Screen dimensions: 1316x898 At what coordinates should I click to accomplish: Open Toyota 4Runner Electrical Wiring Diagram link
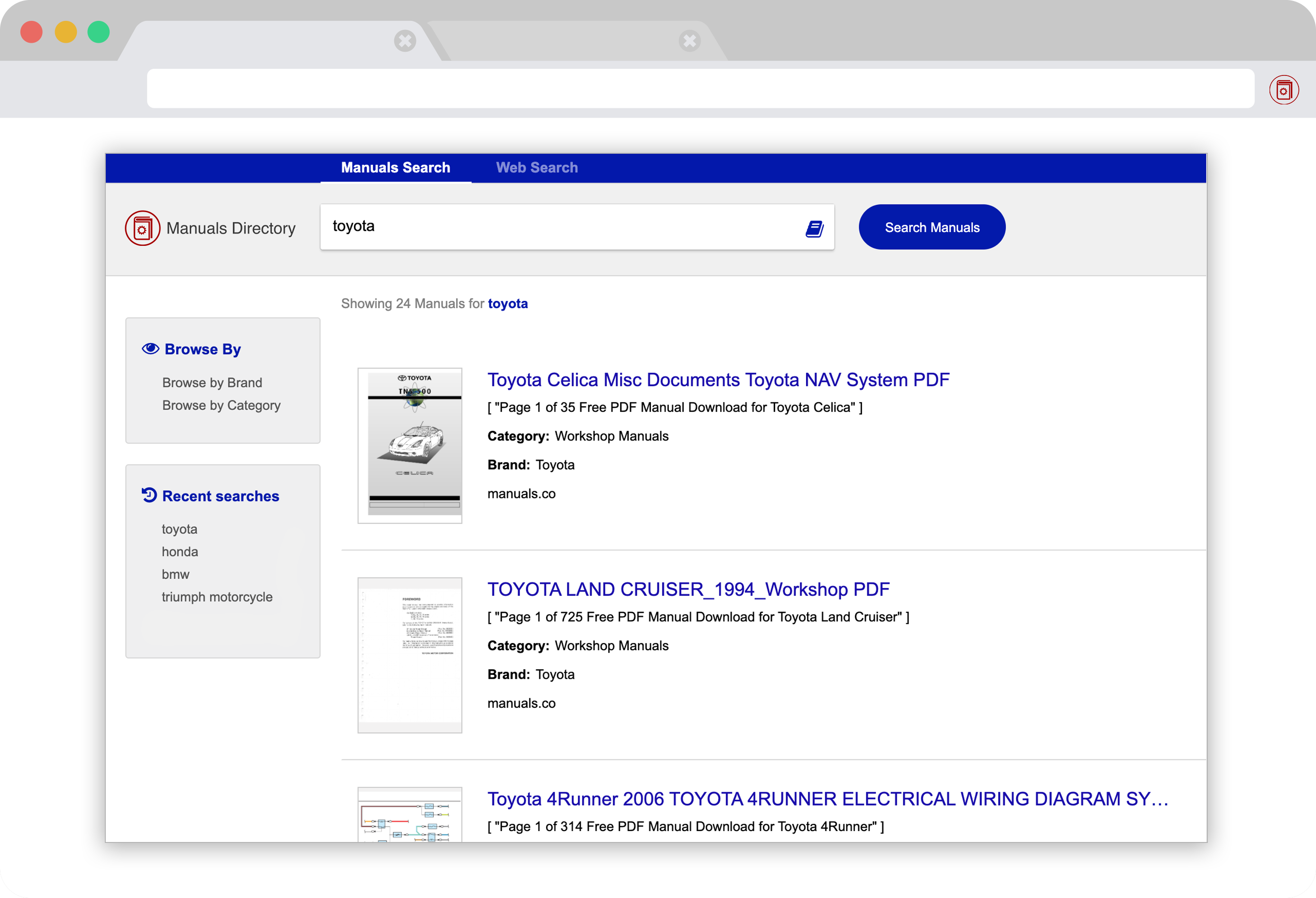[828, 799]
